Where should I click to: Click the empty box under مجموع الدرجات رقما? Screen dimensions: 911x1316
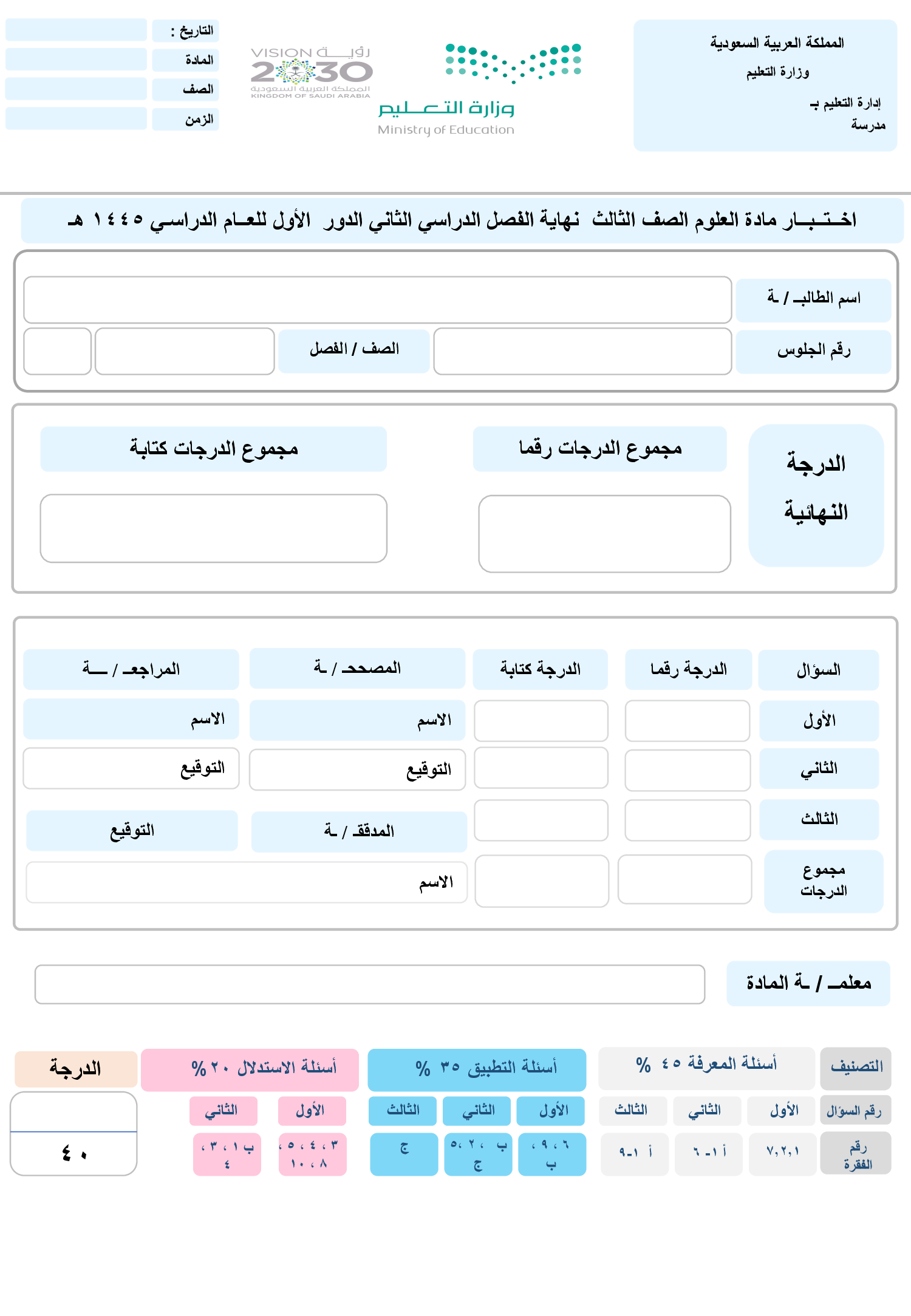click(x=604, y=534)
